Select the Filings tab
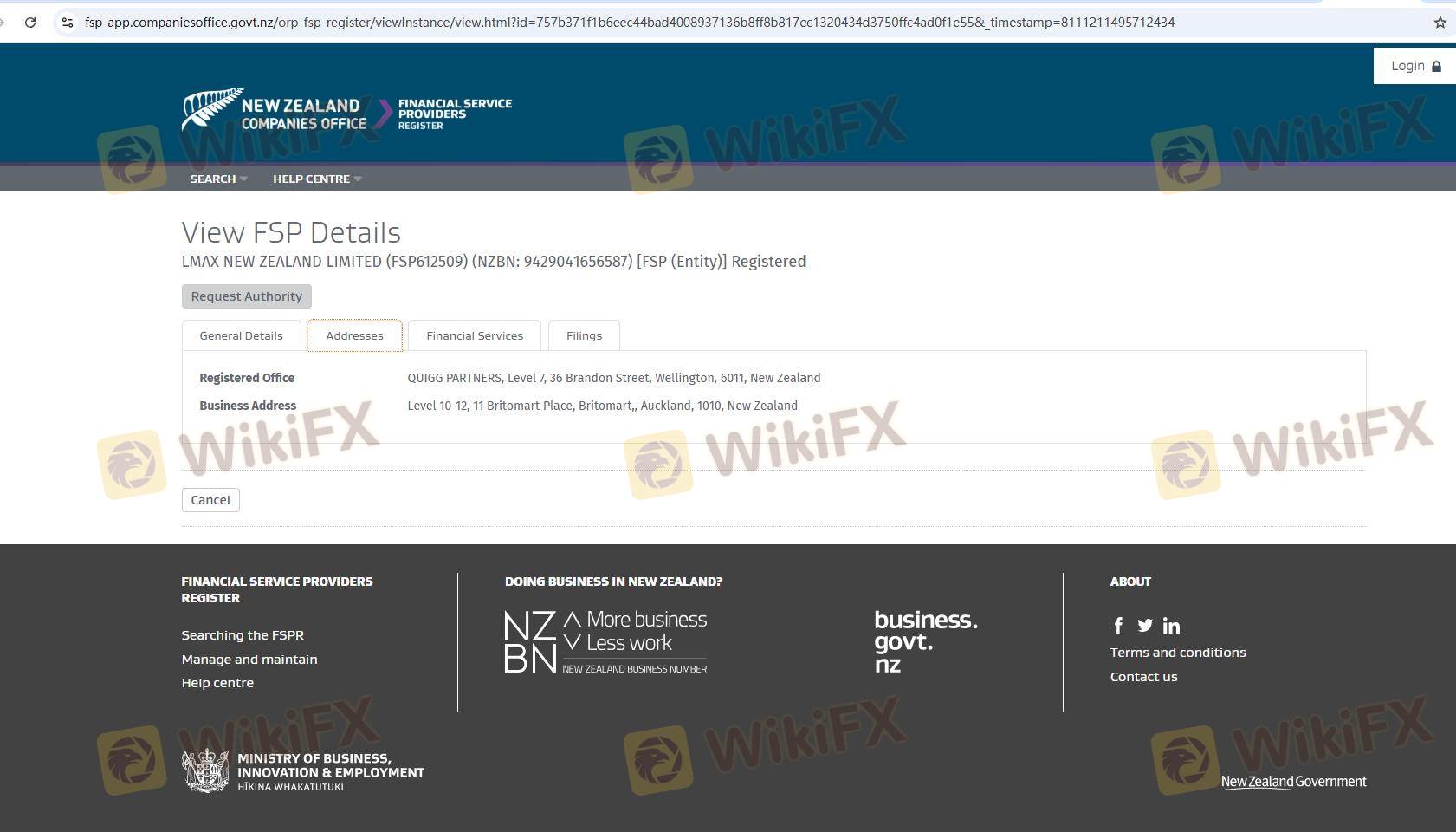 tap(584, 336)
